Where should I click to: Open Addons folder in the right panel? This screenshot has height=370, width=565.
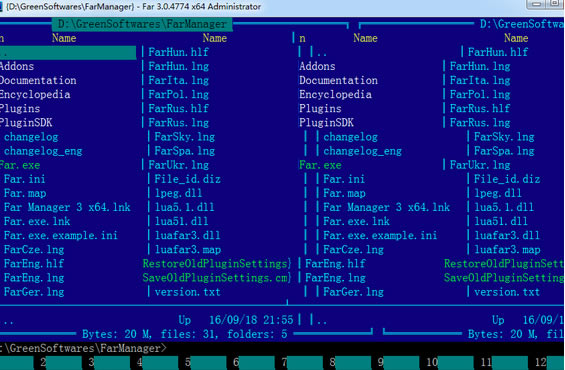(317, 66)
